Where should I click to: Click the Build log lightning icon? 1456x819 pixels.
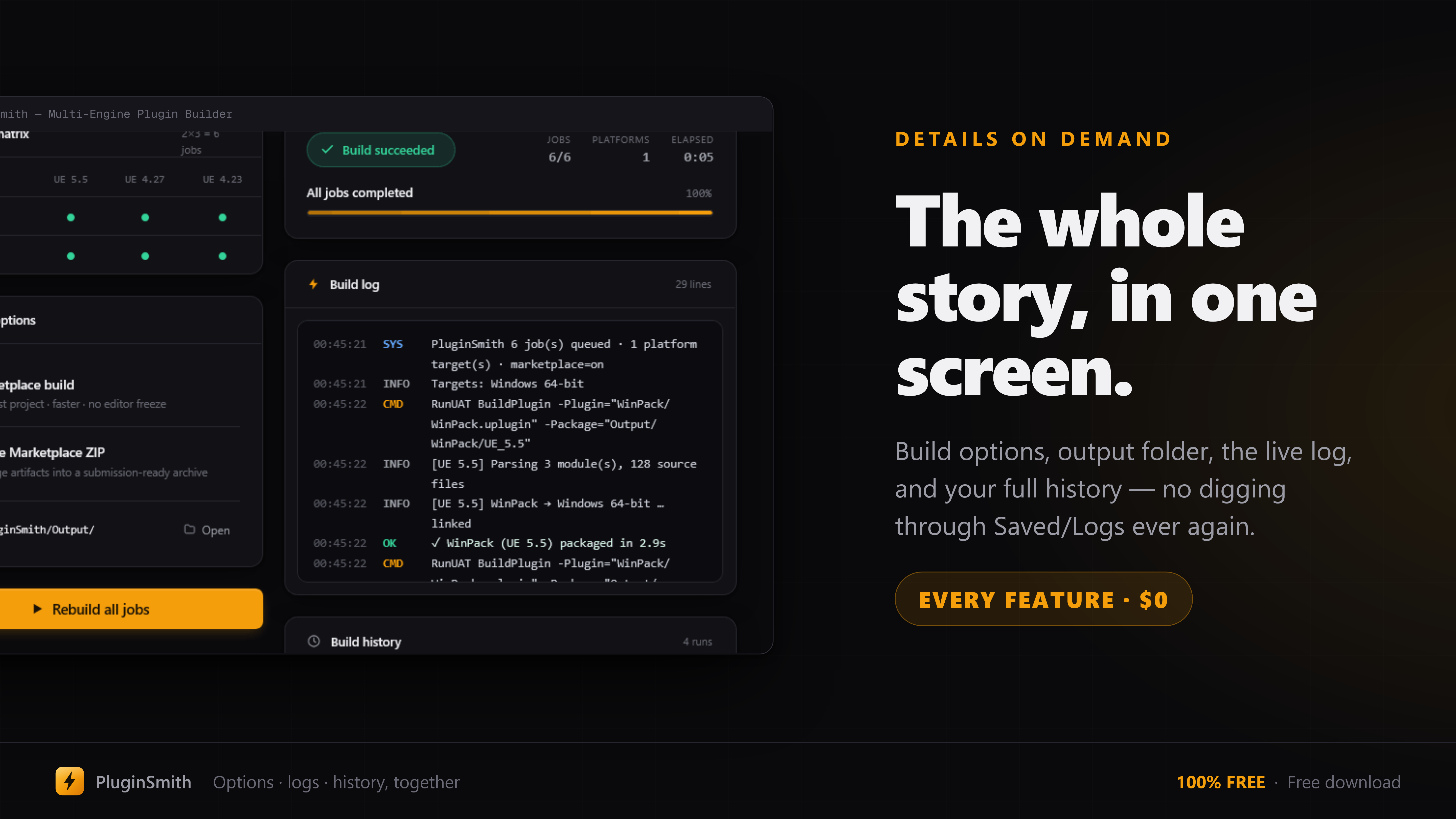coord(313,284)
